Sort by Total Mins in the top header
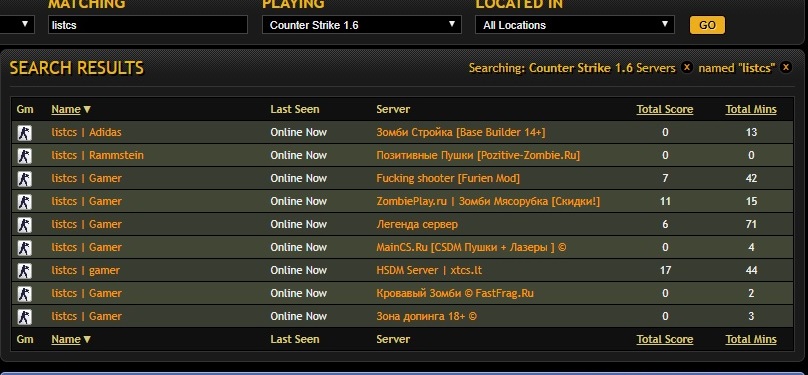 click(x=751, y=109)
